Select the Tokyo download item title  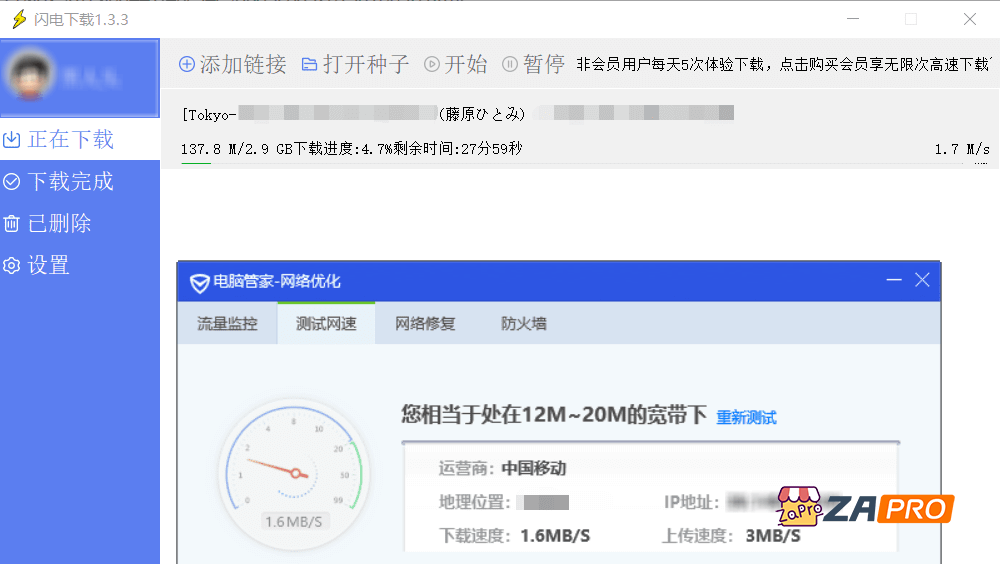coord(457,114)
